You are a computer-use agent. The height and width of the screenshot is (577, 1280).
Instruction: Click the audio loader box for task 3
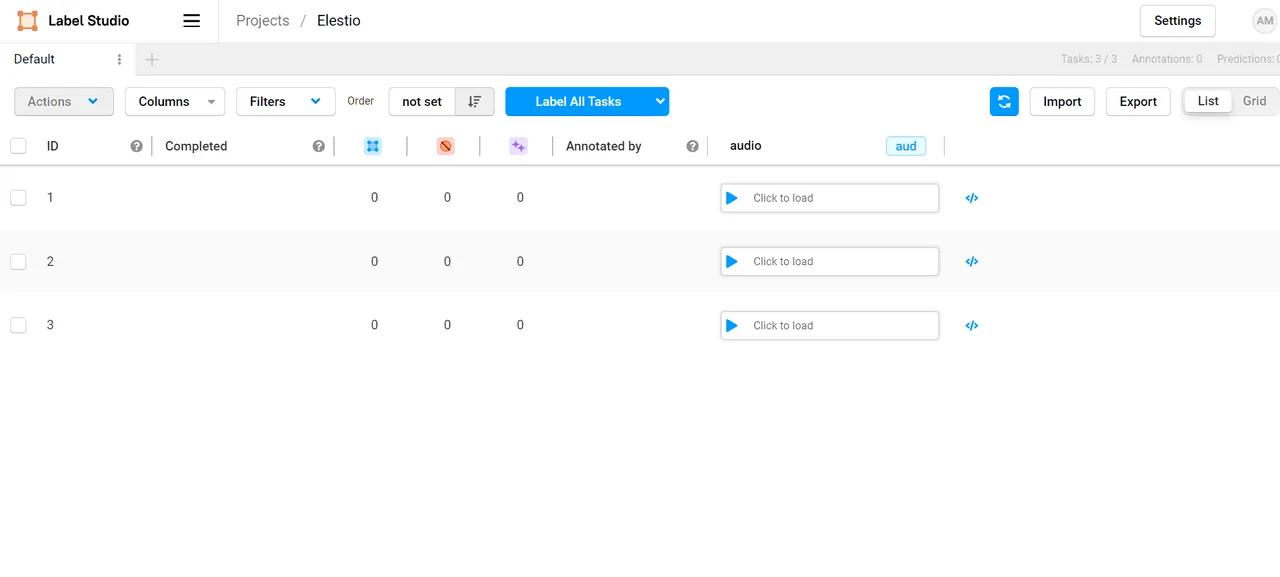pos(830,325)
